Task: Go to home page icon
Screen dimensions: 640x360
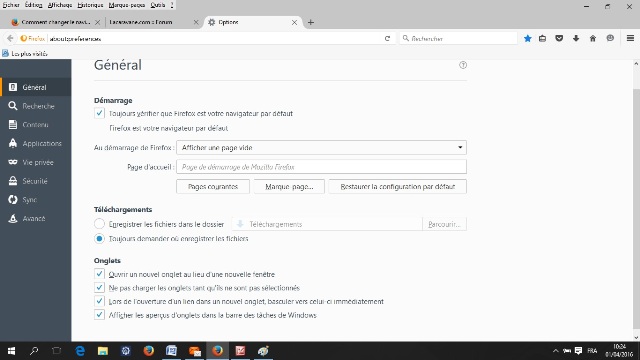Action: click(x=593, y=38)
